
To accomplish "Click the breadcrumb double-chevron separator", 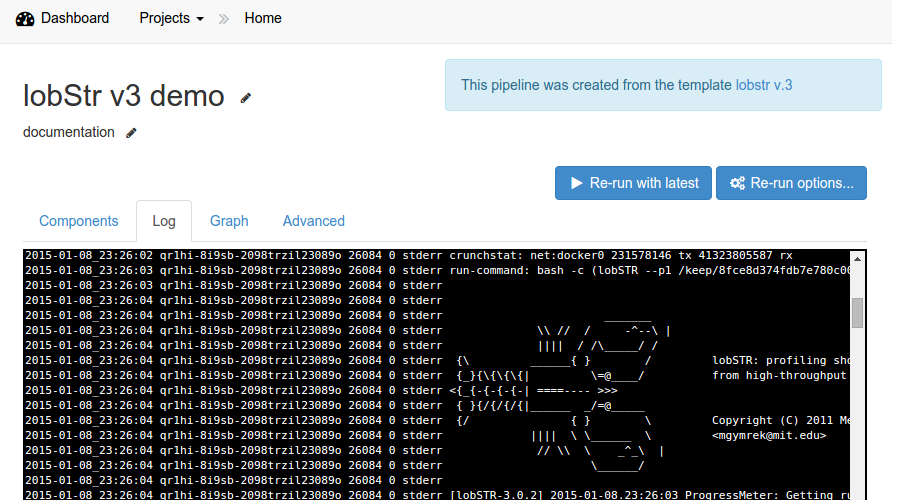I will pos(224,18).
